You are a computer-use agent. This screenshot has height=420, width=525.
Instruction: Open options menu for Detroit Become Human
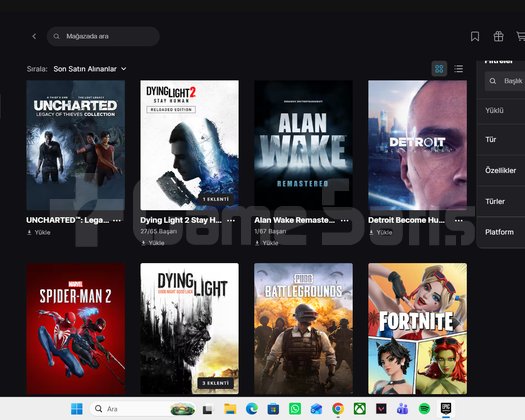pyautogui.click(x=459, y=220)
